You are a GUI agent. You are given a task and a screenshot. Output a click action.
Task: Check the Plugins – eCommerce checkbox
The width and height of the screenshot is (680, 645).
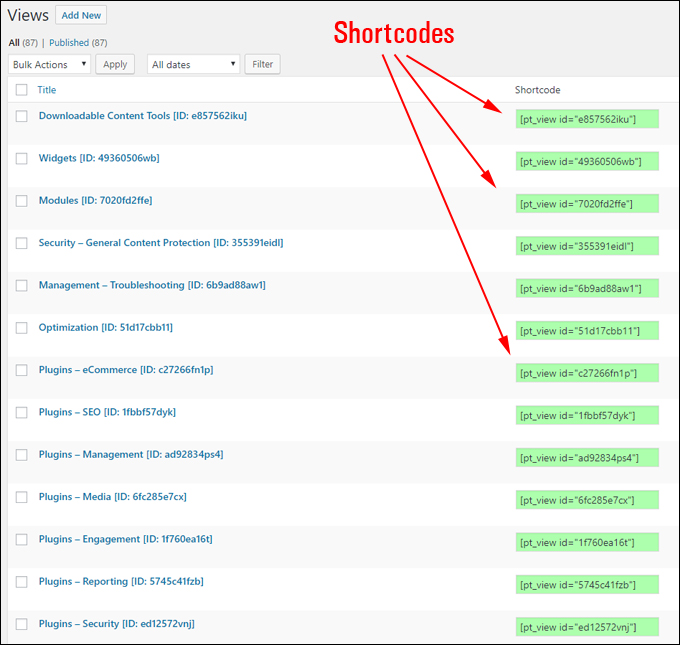tap(21, 370)
